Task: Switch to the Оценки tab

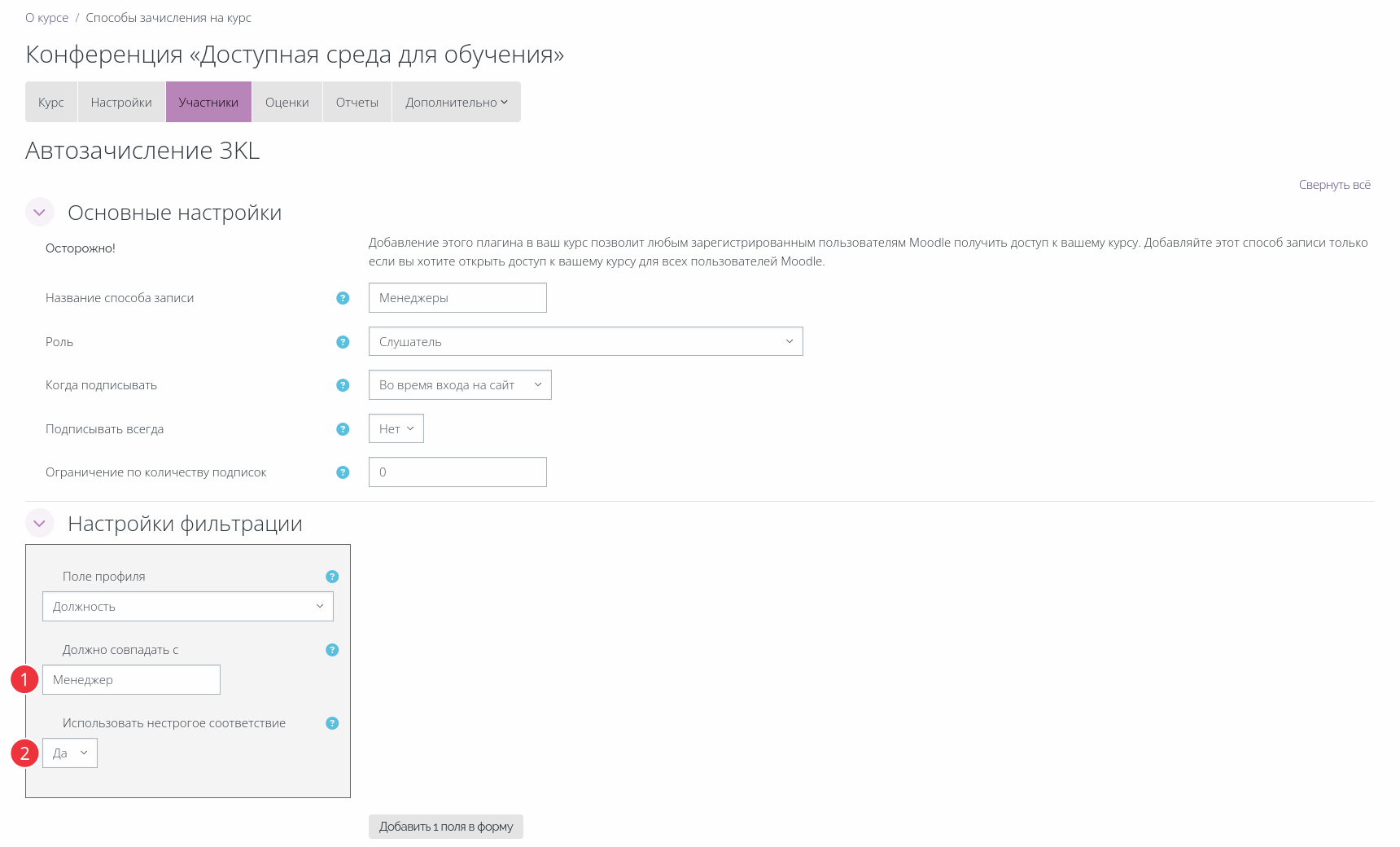Action: (287, 103)
